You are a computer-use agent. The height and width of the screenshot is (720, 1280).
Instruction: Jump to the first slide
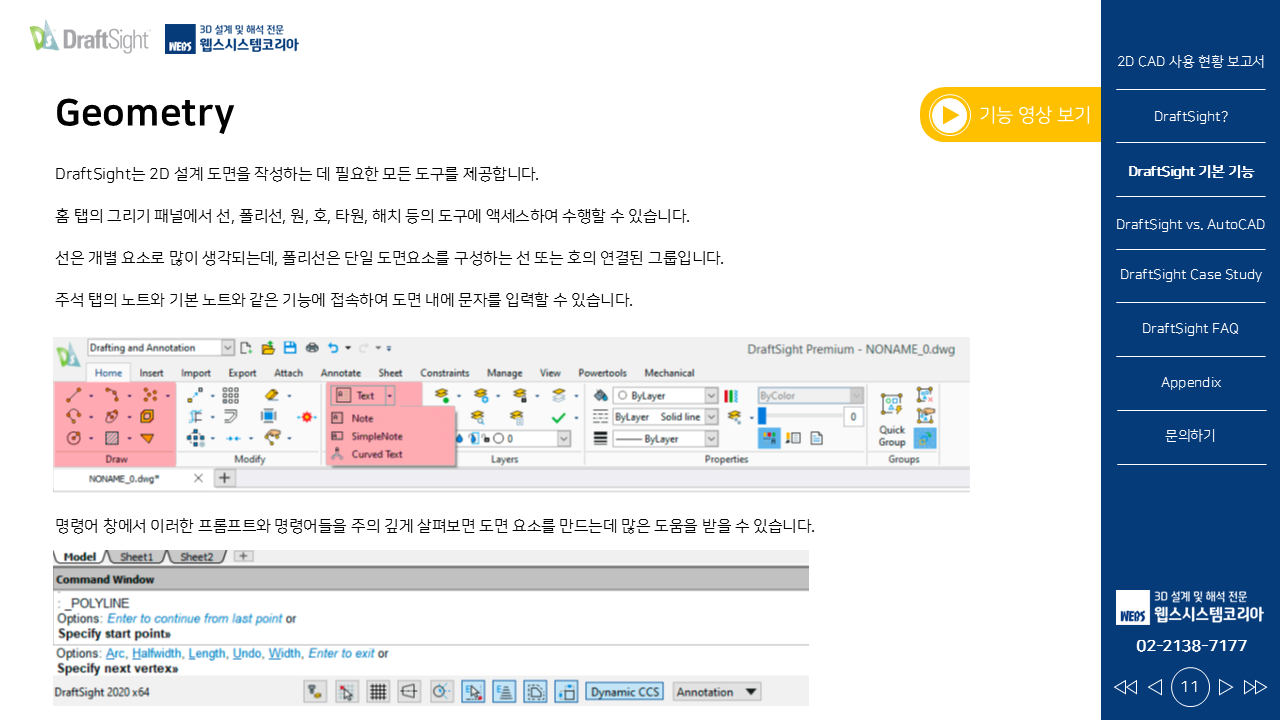pyautogui.click(x=1125, y=687)
